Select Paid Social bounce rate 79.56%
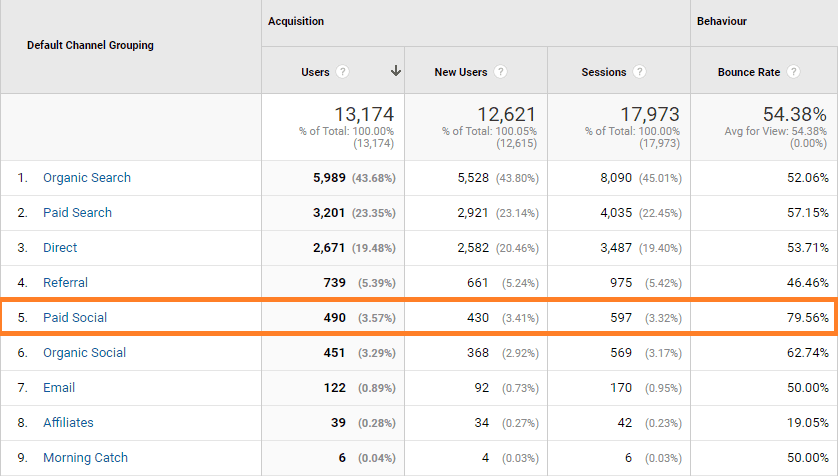The height and width of the screenshot is (476, 838). 808,318
